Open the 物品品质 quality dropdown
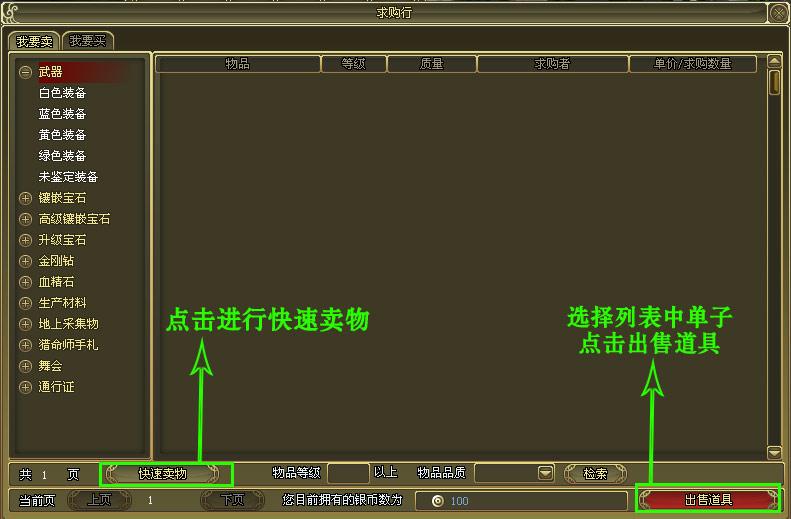The height and width of the screenshot is (519, 791). click(x=545, y=474)
